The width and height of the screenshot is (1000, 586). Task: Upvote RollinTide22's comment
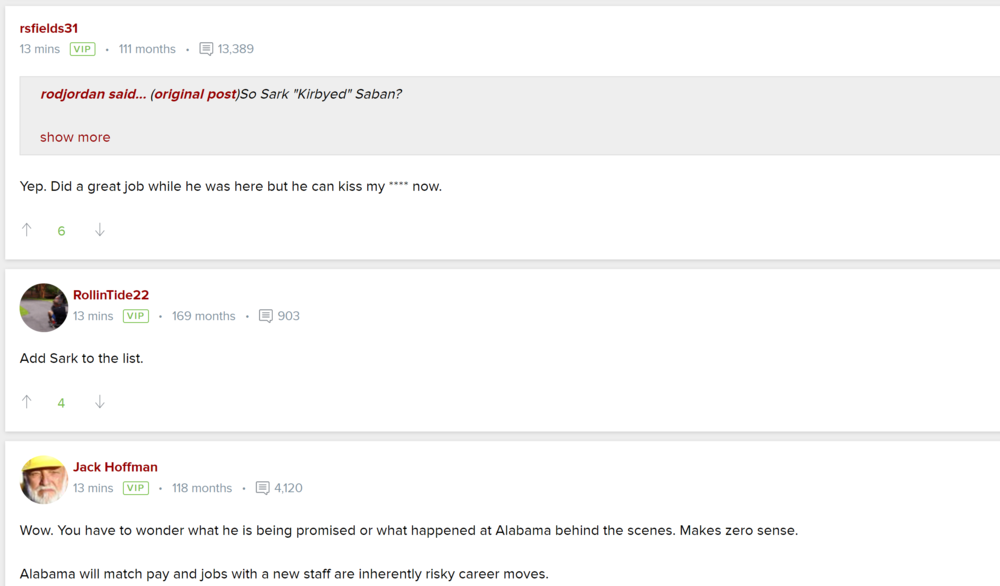27,402
